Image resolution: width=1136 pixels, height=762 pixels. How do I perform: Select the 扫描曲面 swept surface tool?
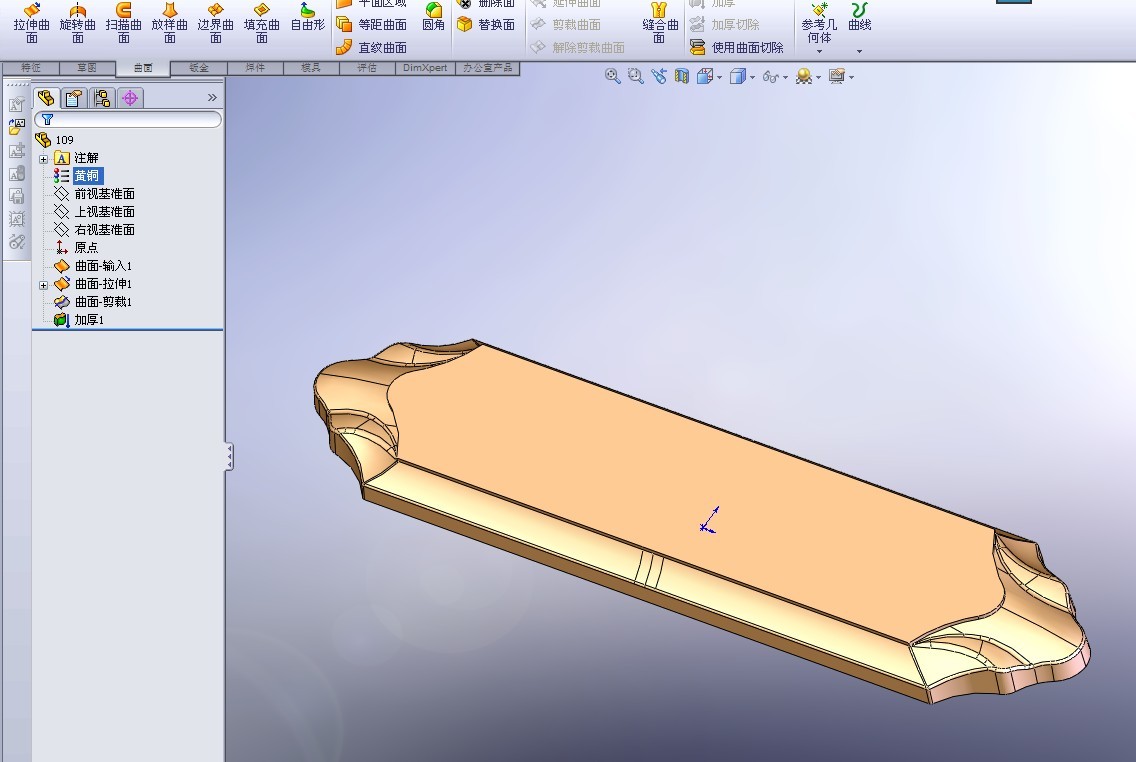click(124, 23)
